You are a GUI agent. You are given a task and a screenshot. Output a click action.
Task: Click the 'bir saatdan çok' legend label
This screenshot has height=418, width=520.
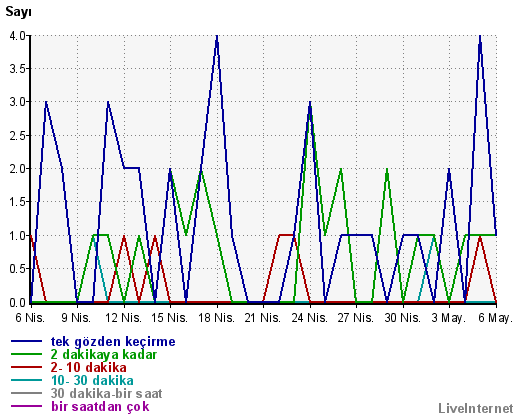pyautogui.click(x=100, y=407)
